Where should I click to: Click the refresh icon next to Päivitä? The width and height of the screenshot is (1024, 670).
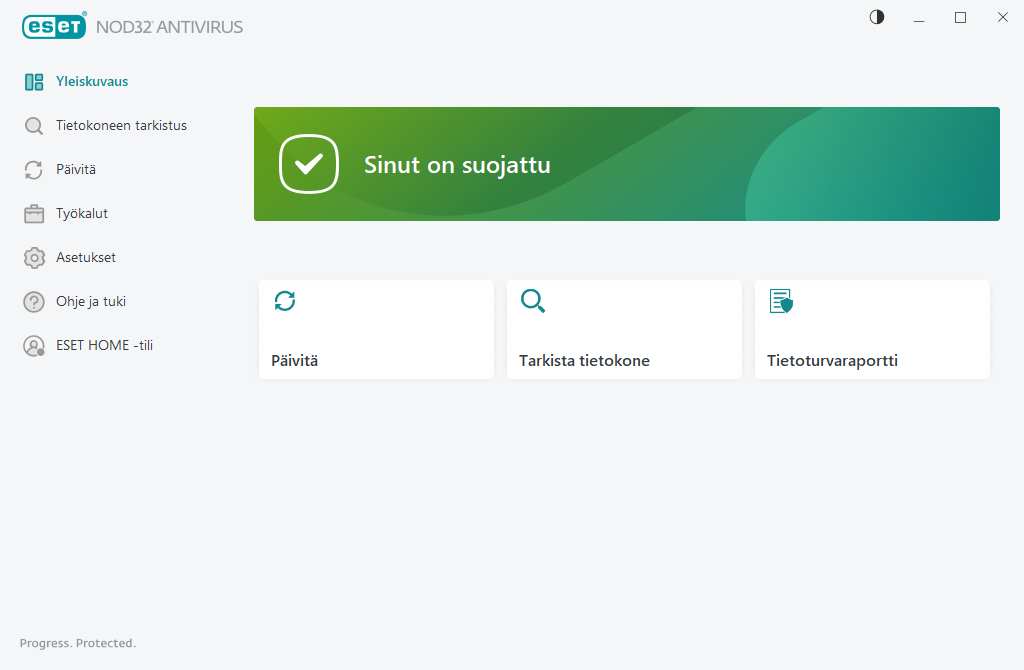31,169
